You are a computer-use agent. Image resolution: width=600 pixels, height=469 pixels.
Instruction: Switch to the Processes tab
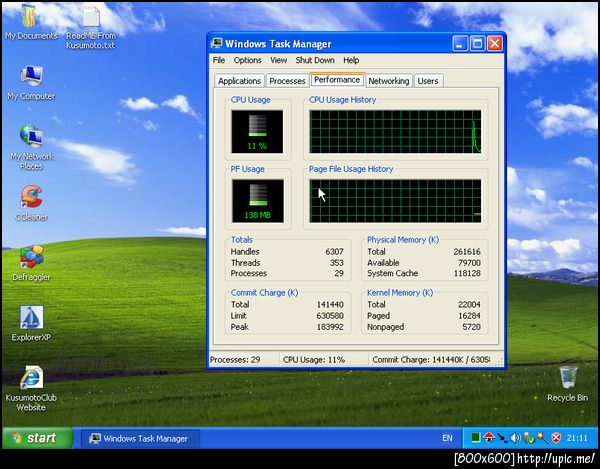[x=287, y=81]
